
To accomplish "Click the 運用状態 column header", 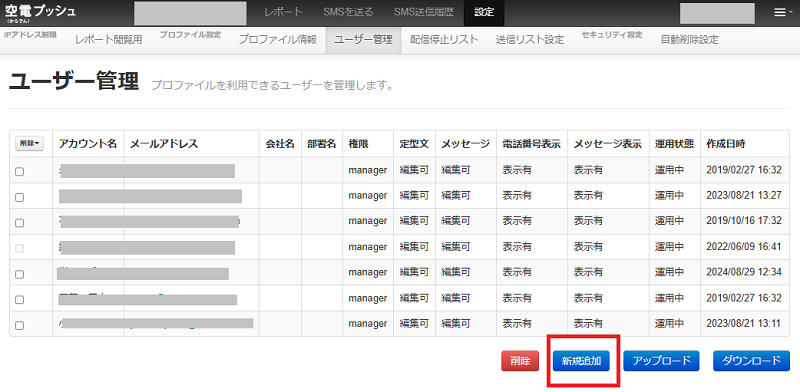I will pyautogui.click(x=674, y=144).
